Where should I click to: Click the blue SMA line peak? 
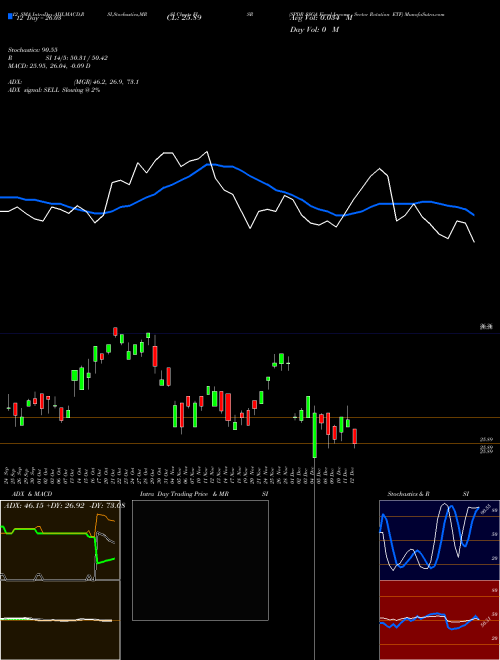[210, 165]
